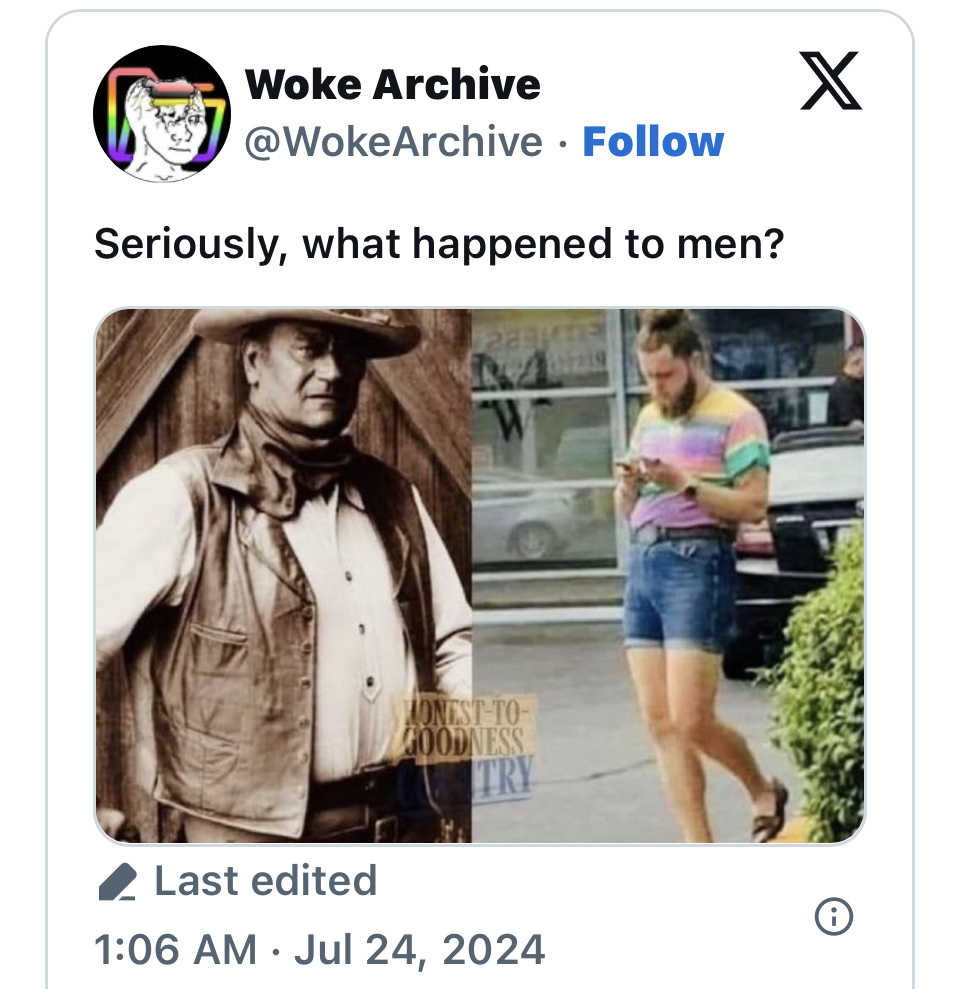Click the pencil edit icon
Image resolution: width=960 pixels, height=989 pixels.
point(119,883)
